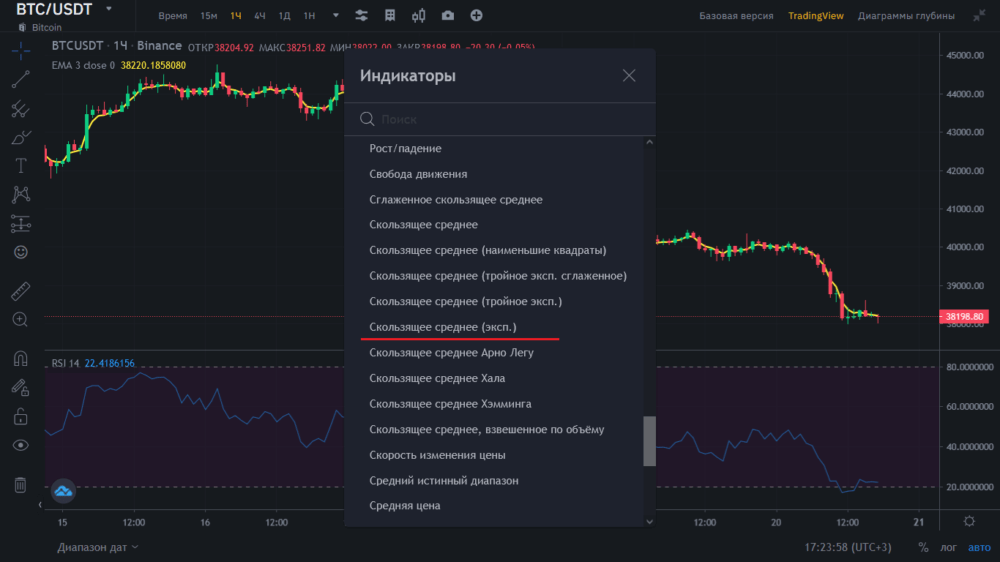The width and height of the screenshot is (1000, 562).
Task: Choose the 4Ч timeframe button
Action: 259,16
